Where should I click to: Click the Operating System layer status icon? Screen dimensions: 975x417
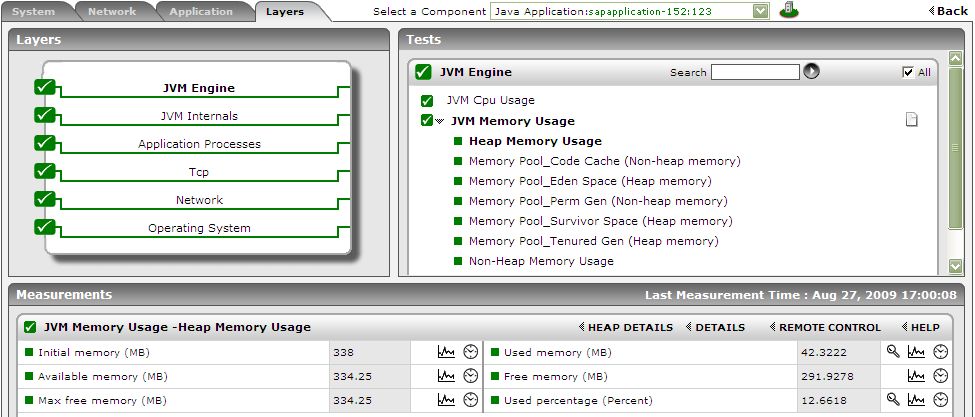pos(45,227)
